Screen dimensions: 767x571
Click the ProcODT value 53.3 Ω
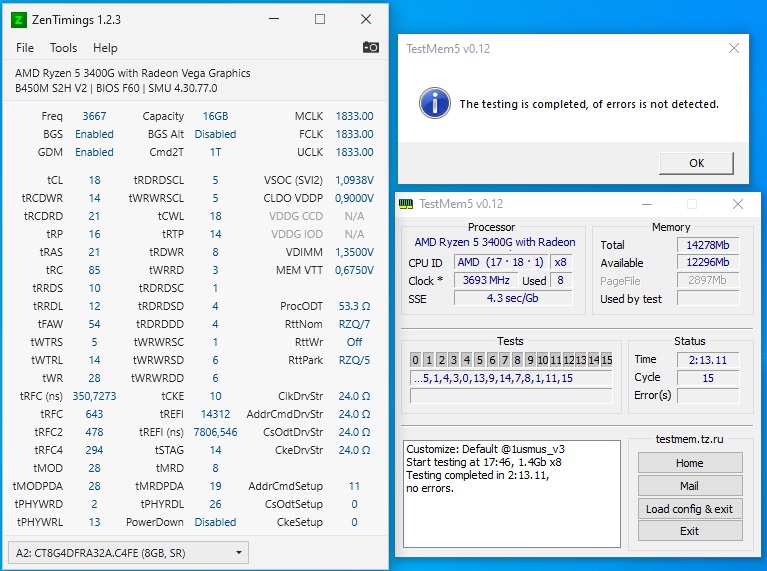354,306
